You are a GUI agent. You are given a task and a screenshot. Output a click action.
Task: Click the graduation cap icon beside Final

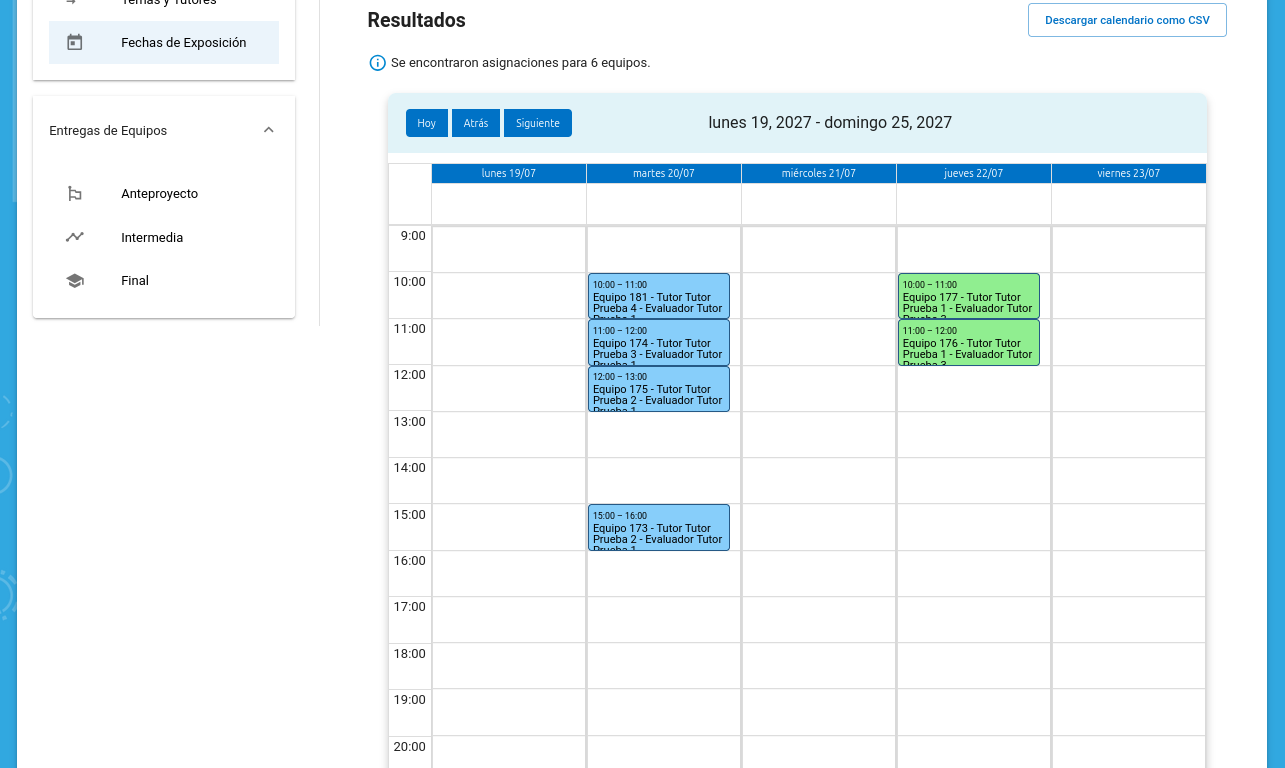[x=74, y=281]
